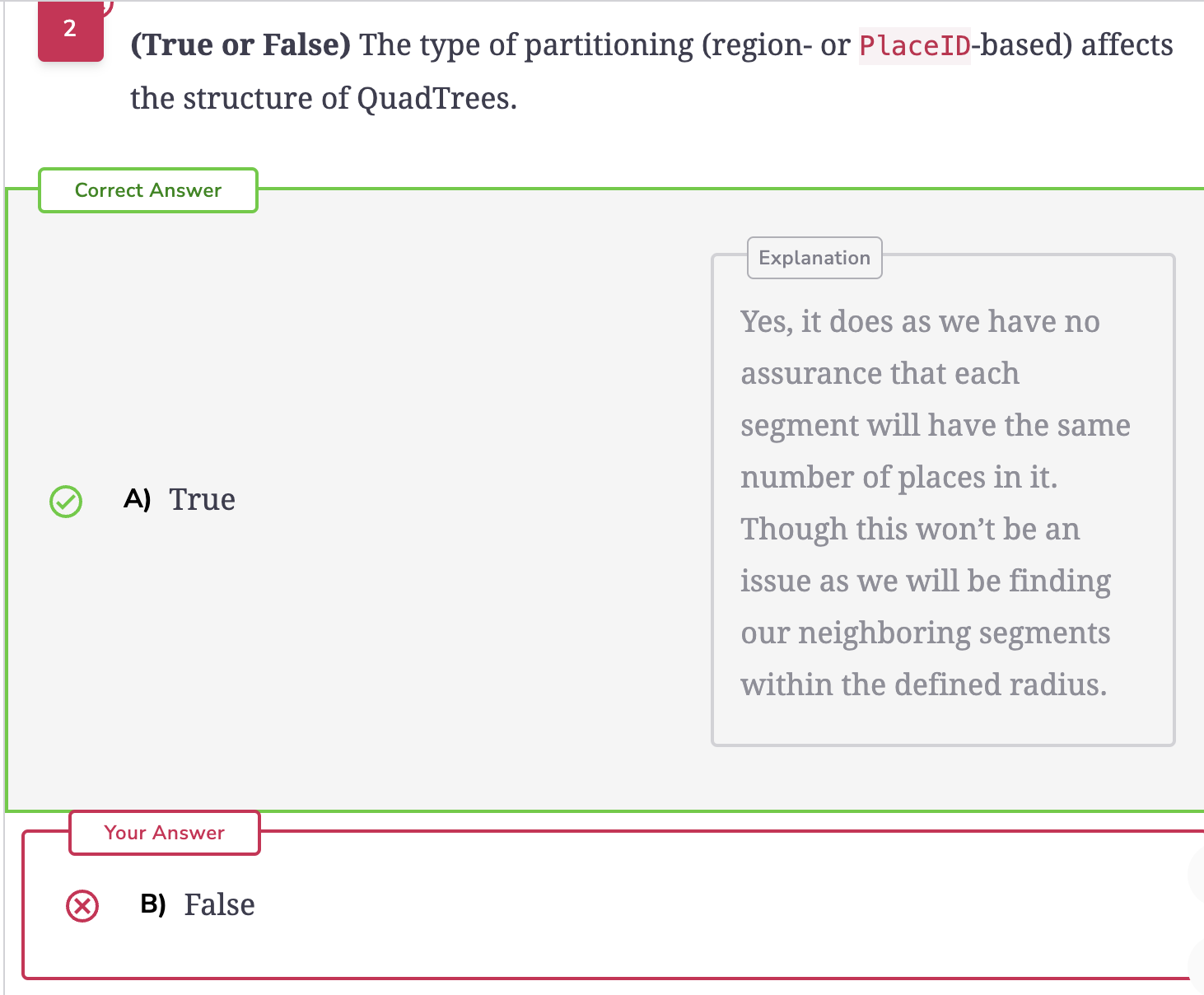1204x995 pixels.
Task: Click the text 'the structure of QuadTrees.'
Action: coord(324,98)
